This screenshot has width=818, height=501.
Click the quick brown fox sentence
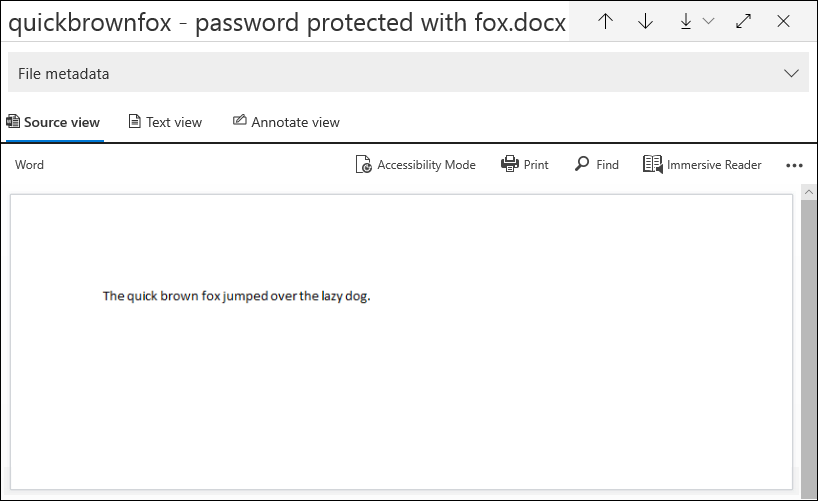(x=236, y=296)
